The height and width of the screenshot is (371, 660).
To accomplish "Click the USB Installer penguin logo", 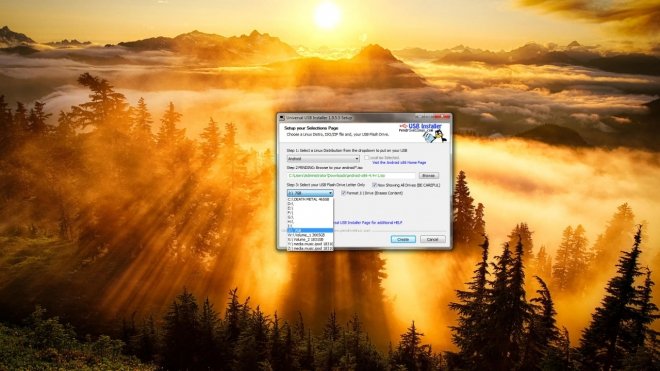I will click(x=423, y=132).
